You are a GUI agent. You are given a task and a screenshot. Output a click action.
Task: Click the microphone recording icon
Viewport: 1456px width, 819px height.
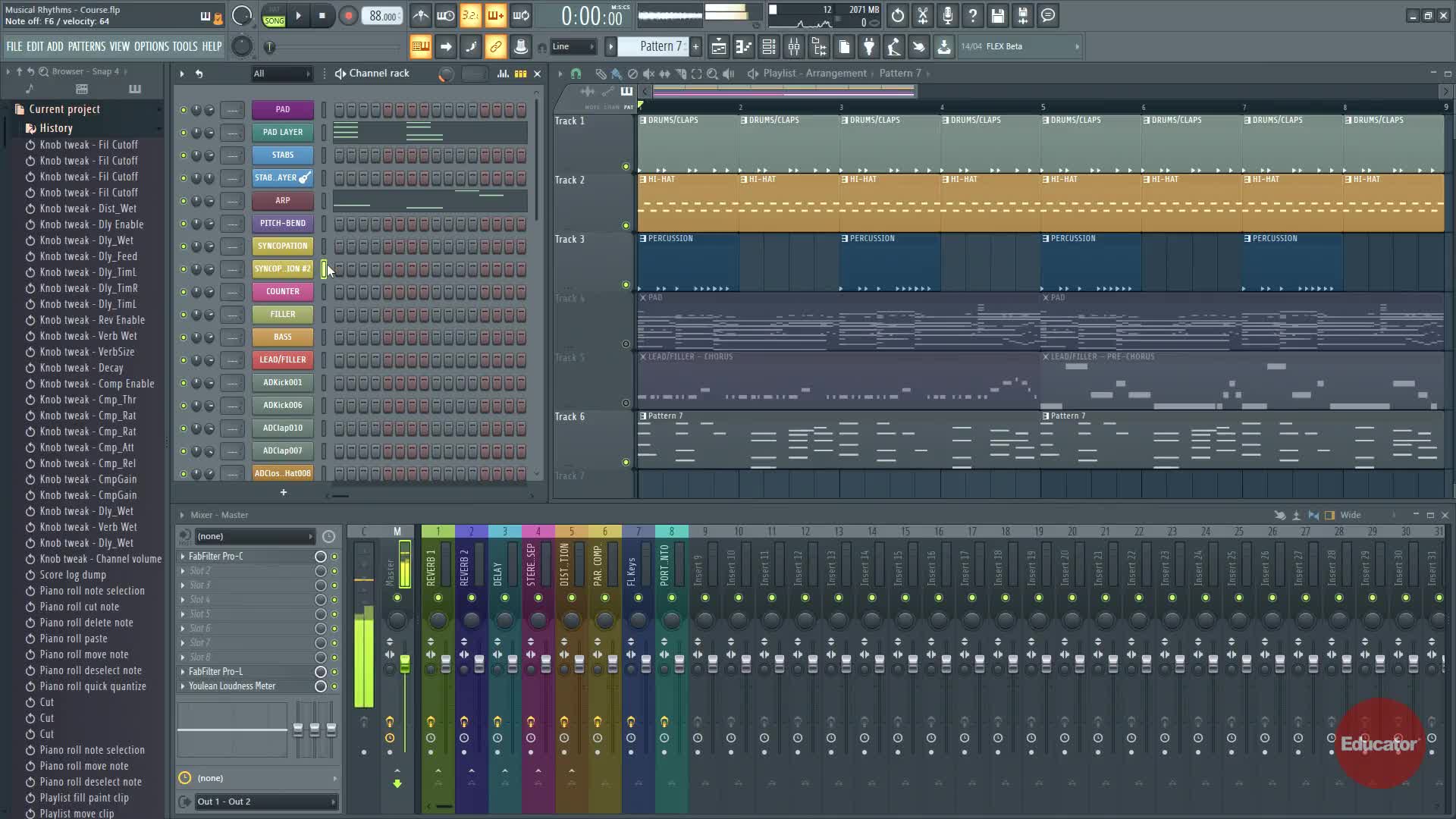click(948, 16)
